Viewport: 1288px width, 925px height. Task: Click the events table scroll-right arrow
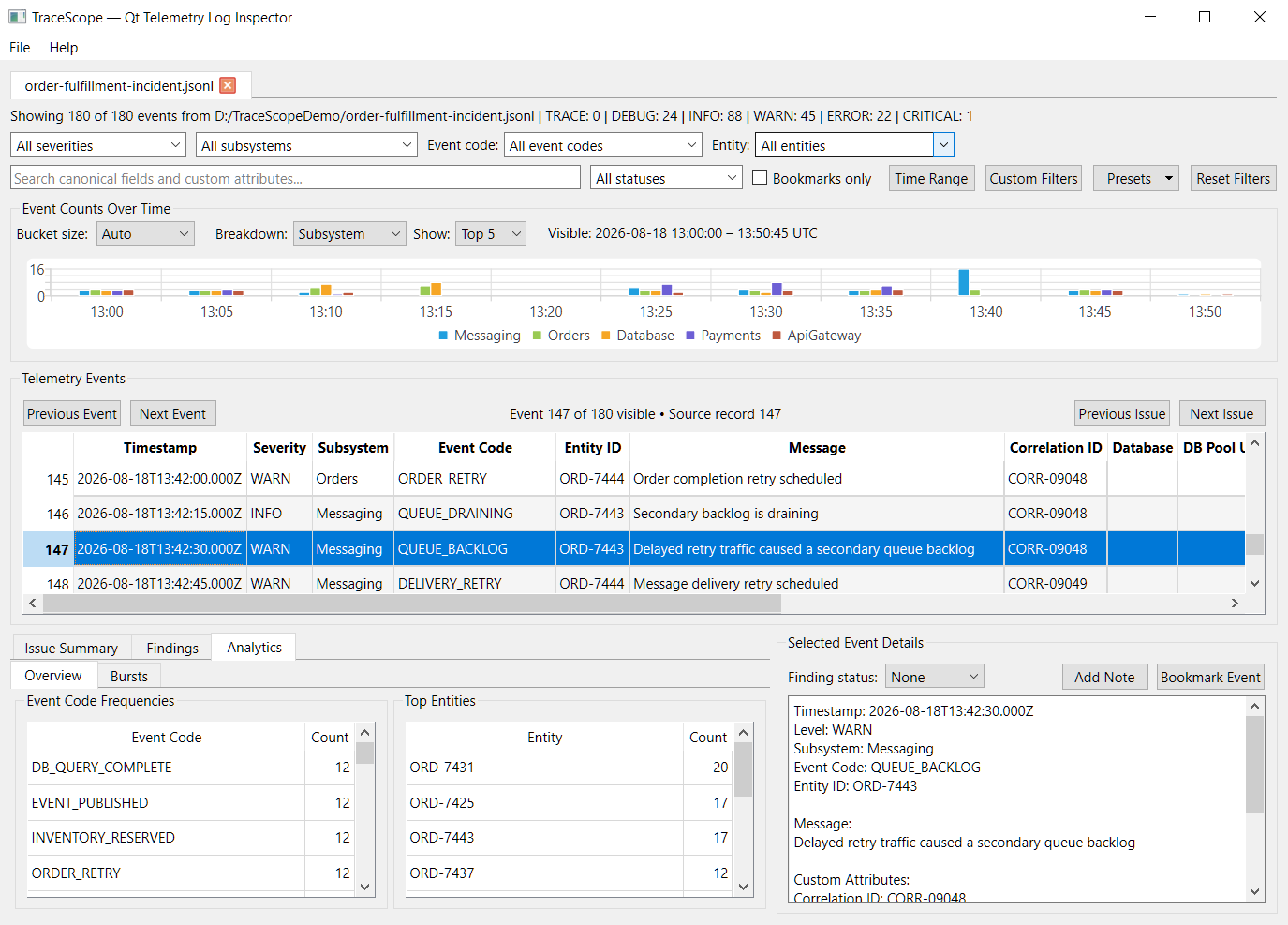point(1235,603)
